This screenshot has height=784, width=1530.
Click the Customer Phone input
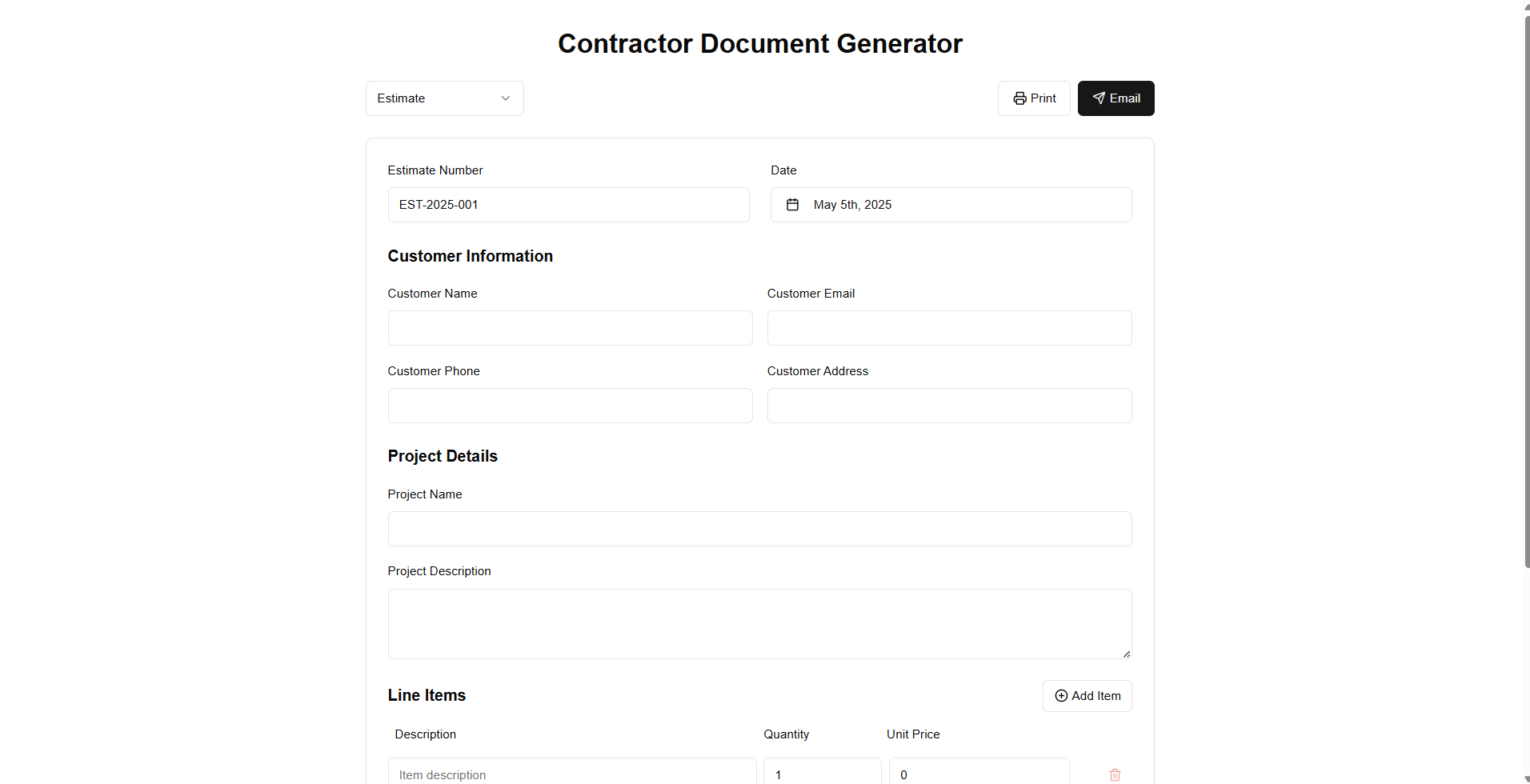click(x=569, y=405)
